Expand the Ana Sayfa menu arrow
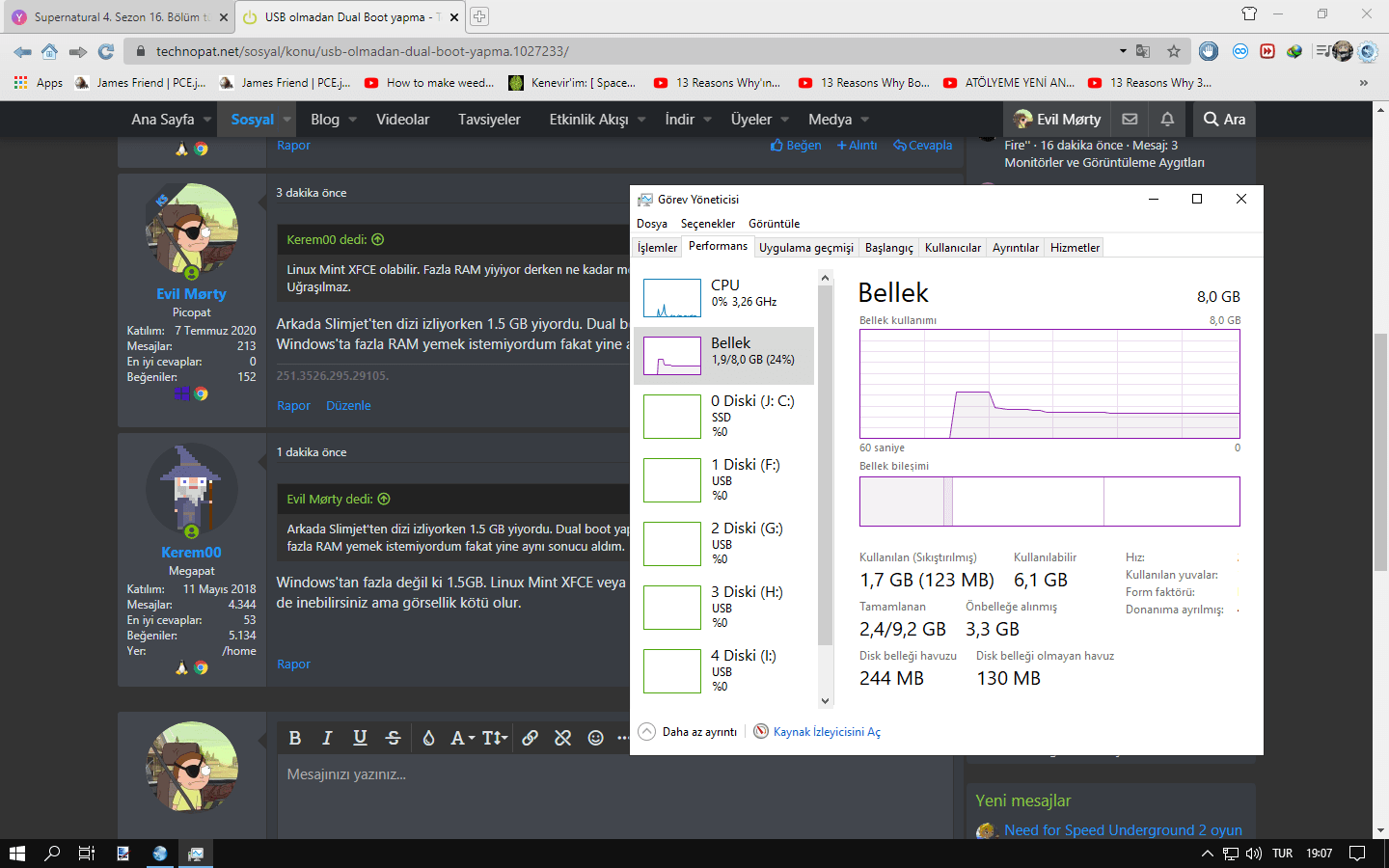 pyautogui.click(x=206, y=120)
